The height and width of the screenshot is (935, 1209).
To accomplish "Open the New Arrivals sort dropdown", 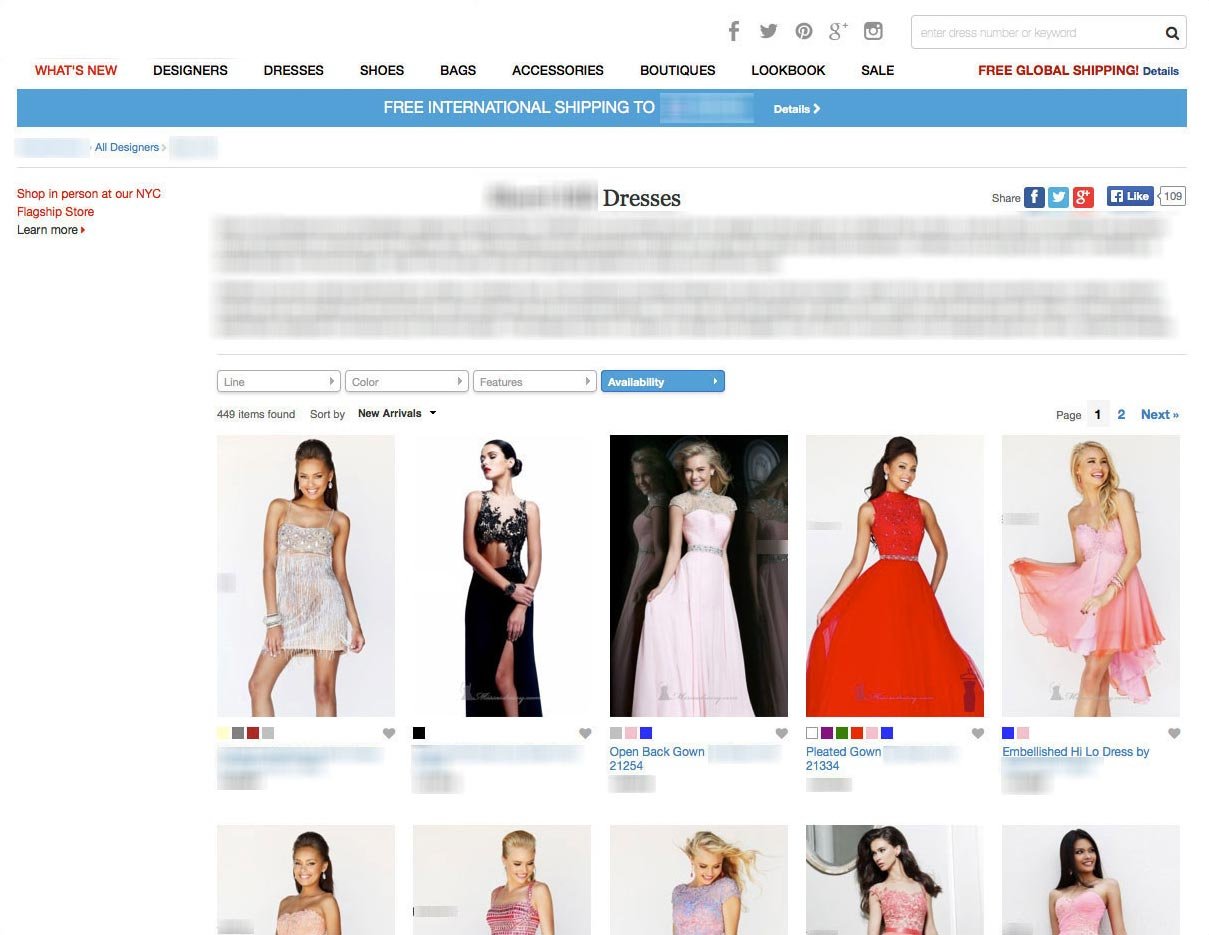I will (397, 413).
